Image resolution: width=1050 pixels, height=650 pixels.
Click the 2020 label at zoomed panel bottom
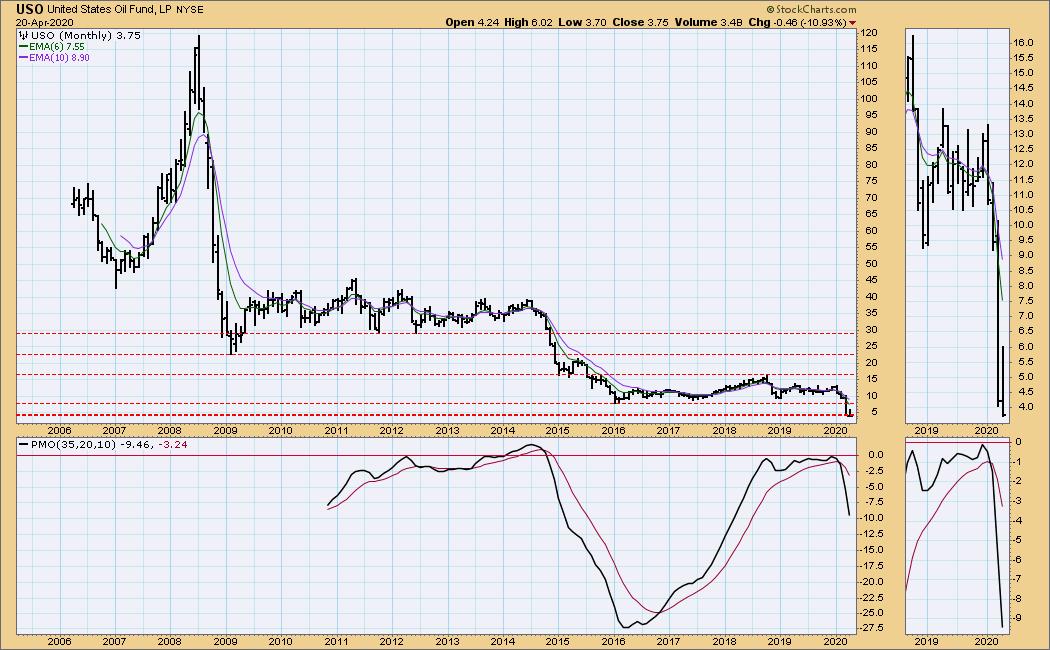[x=986, y=641]
